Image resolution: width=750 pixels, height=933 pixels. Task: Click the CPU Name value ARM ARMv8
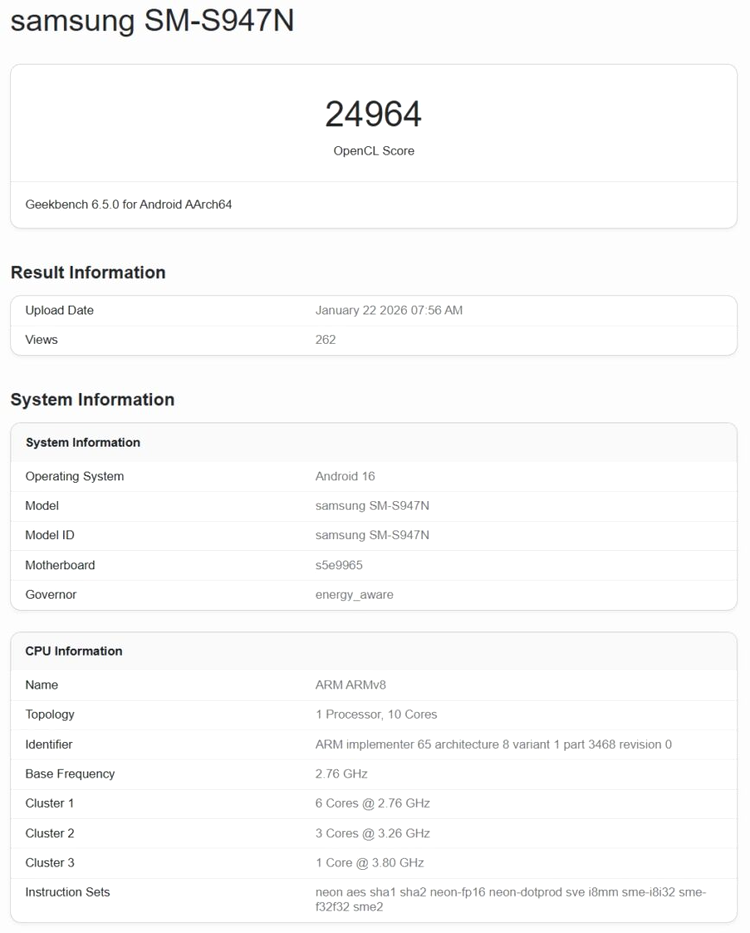[x=350, y=685]
